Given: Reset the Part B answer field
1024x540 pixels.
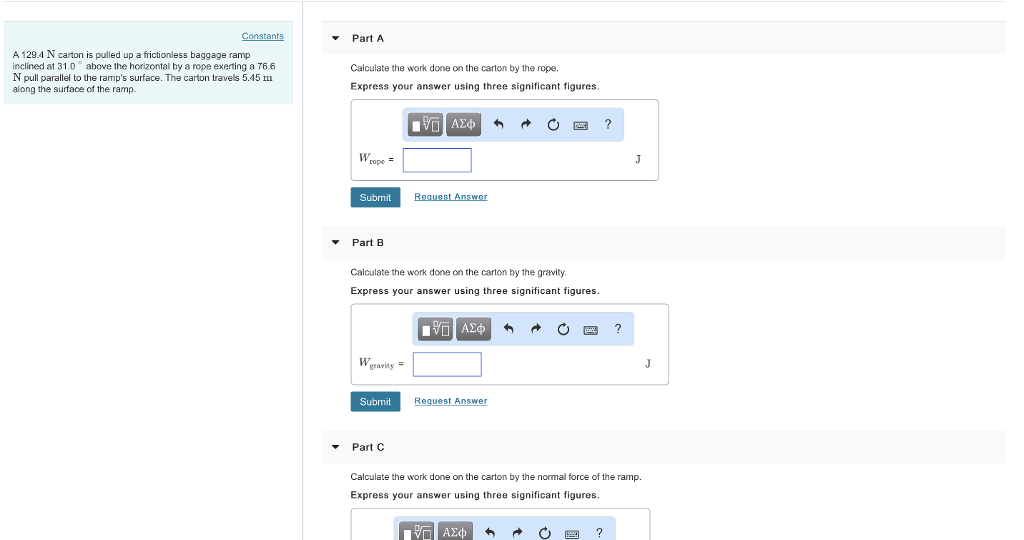Looking at the screenshot, I should (x=563, y=329).
